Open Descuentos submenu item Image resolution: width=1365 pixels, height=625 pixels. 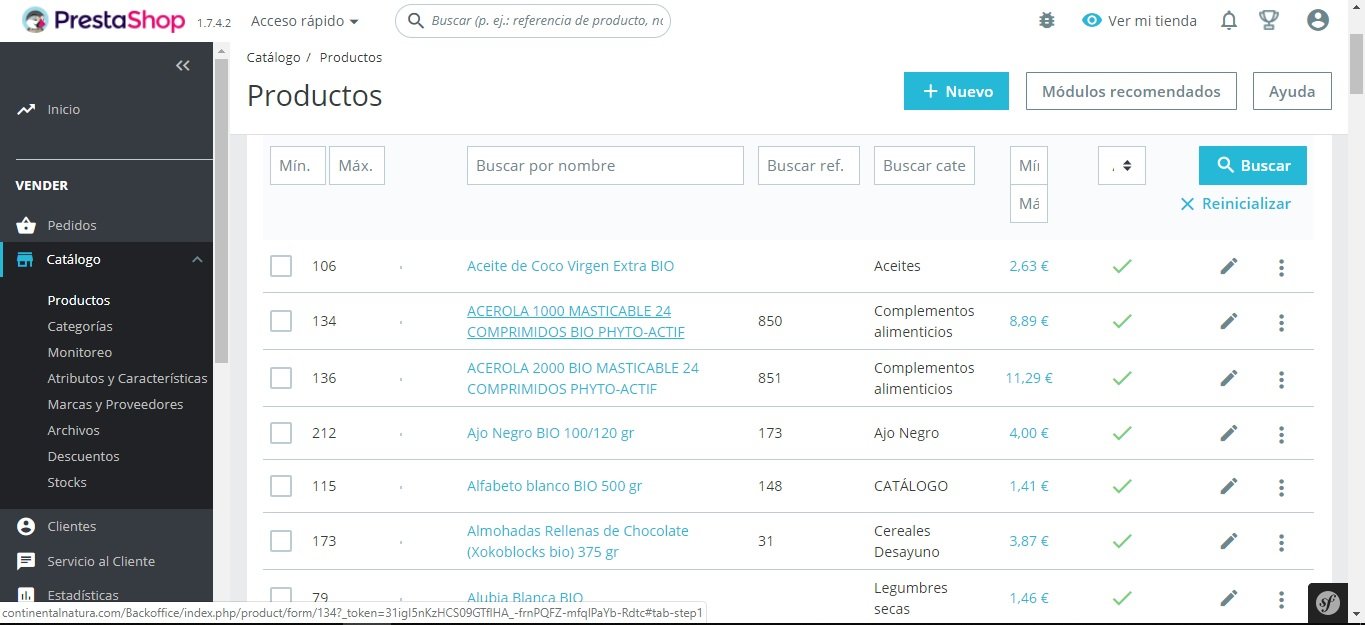tap(83, 456)
